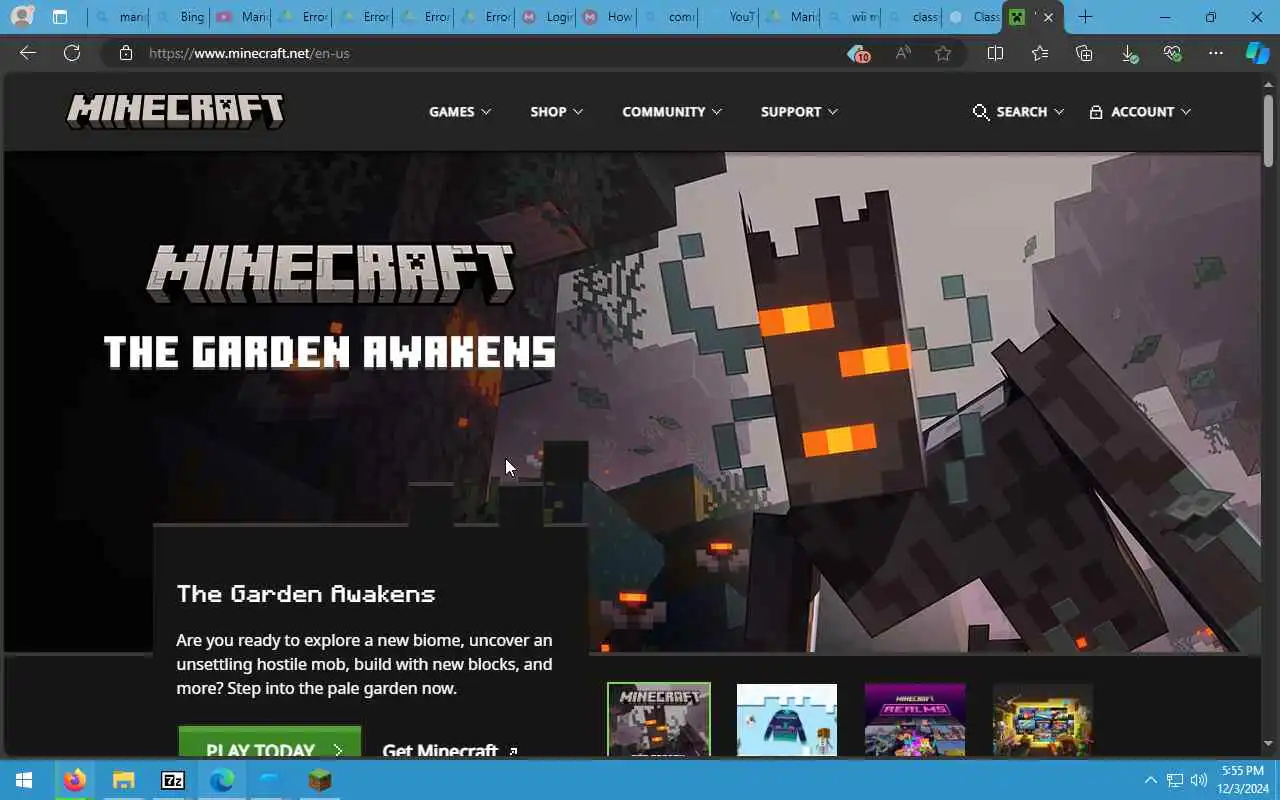Open the ACCOUNT dropdown

[x=1140, y=112]
